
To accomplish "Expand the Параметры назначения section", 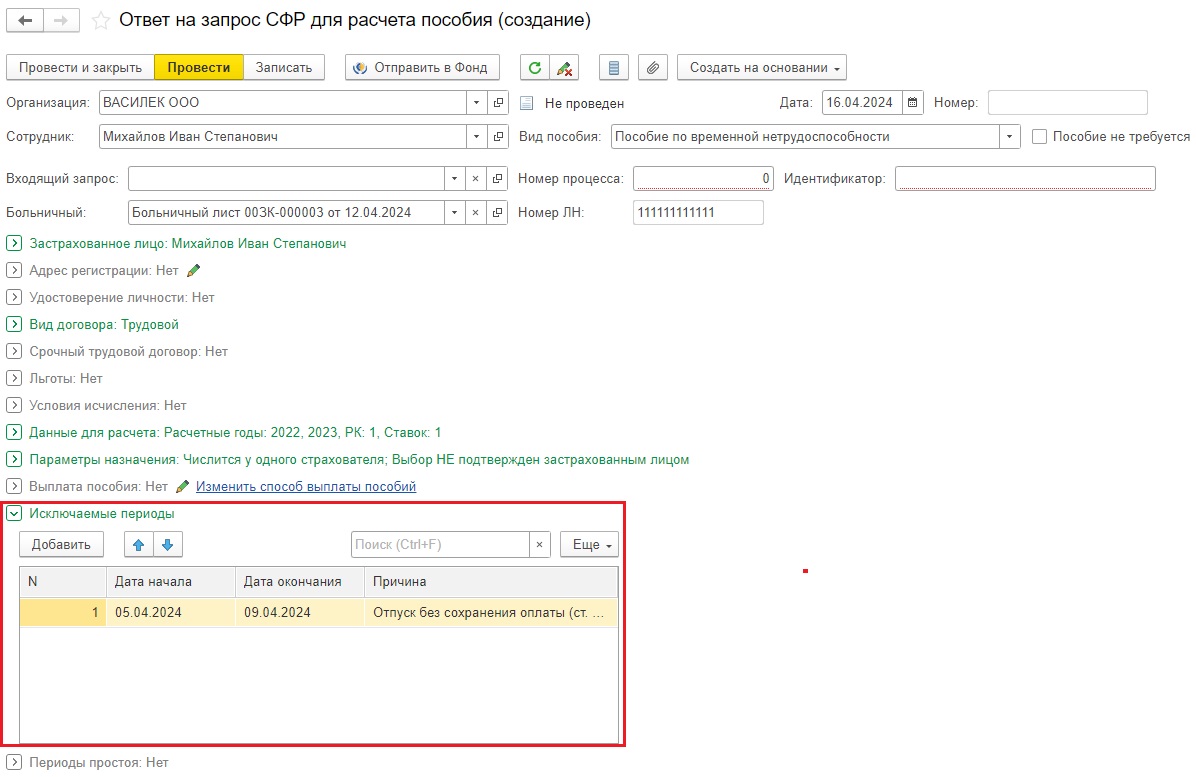I will 14,460.
